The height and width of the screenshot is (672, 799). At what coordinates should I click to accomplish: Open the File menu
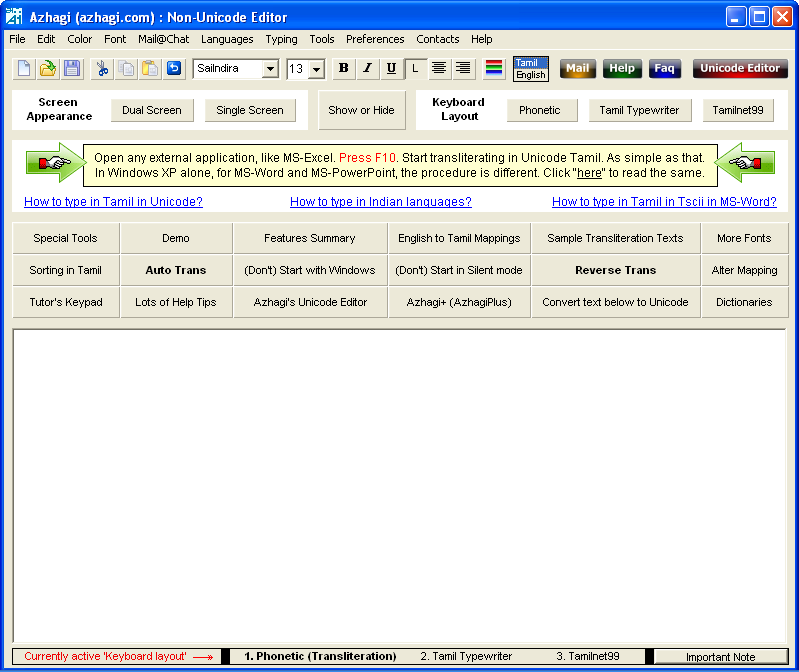pyautogui.click(x=17, y=39)
